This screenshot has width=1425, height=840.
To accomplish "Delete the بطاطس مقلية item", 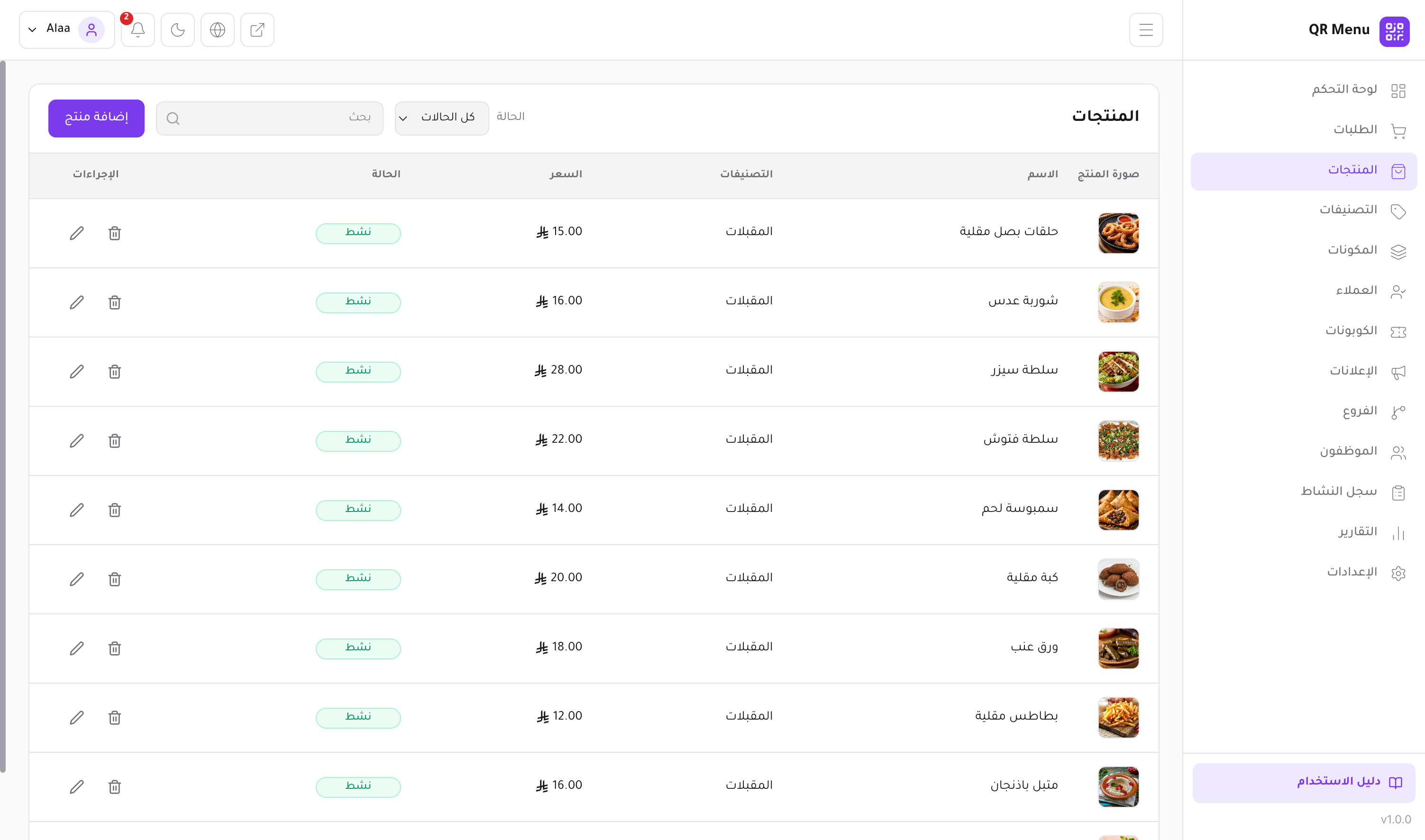I will click(x=115, y=718).
